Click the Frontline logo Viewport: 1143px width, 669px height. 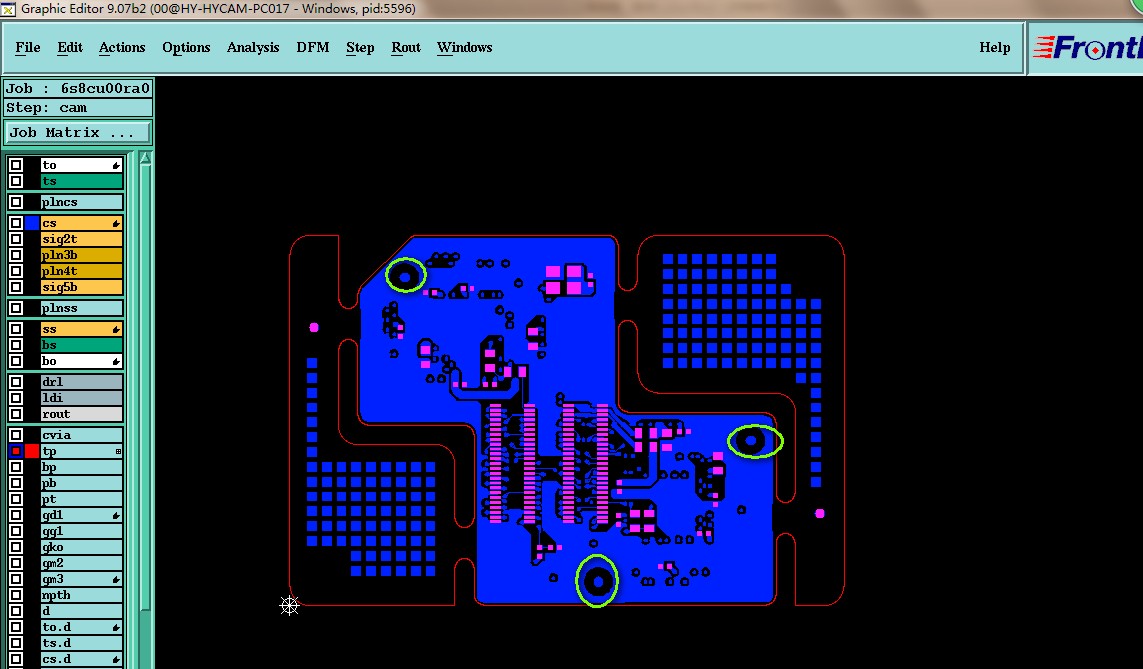[x=1088, y=48]
